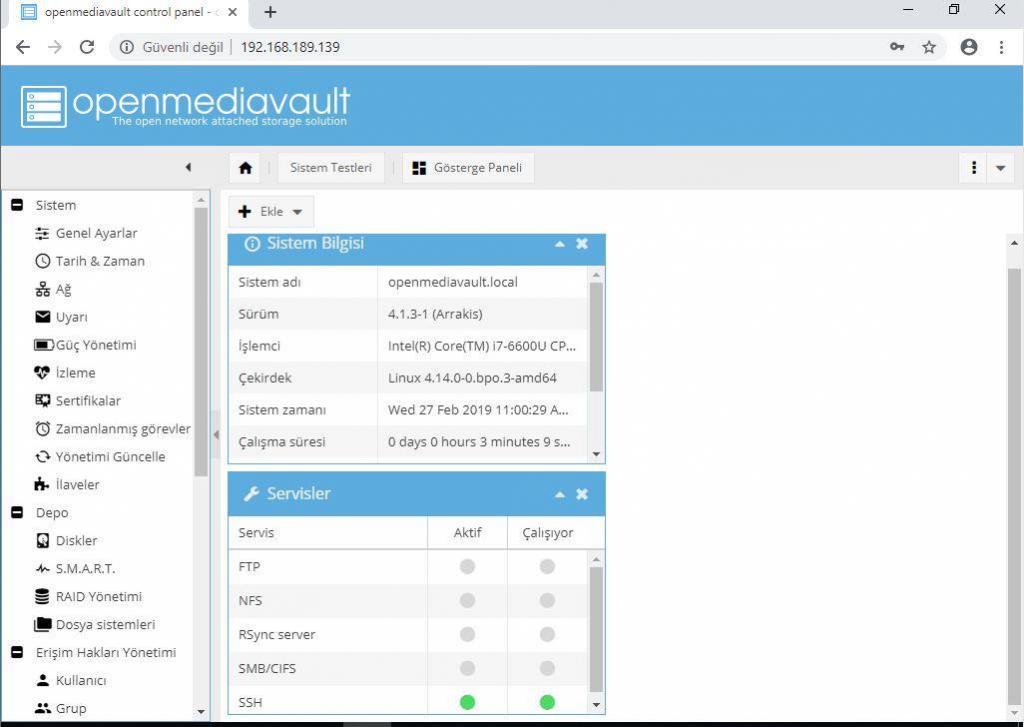Collapse the navigation sidebar arrow
Image resolution: width=1024 pixels, height=727 pixels.
tap(188, 167)
